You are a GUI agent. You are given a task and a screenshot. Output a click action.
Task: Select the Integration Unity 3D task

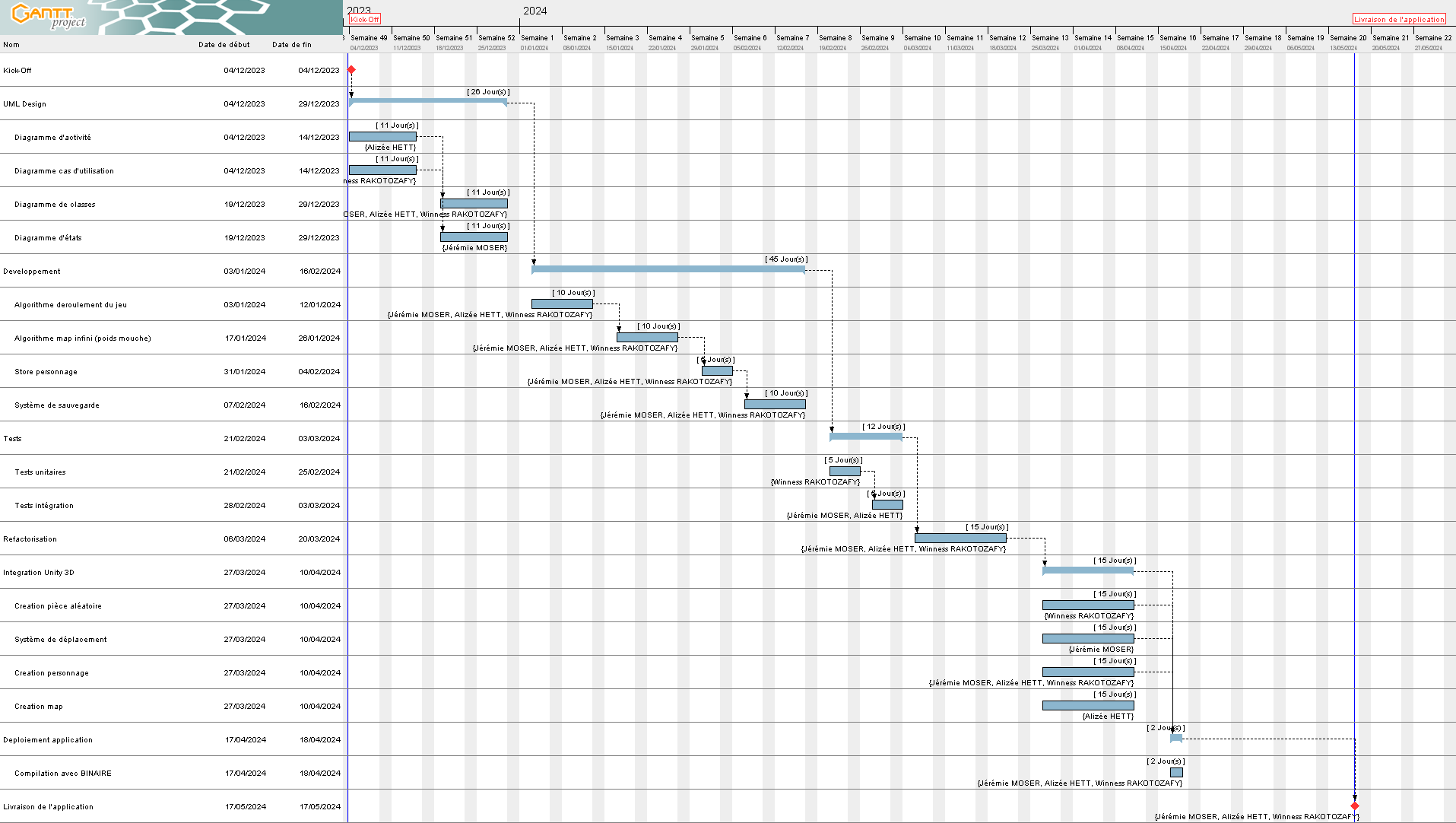coord(39,573)
